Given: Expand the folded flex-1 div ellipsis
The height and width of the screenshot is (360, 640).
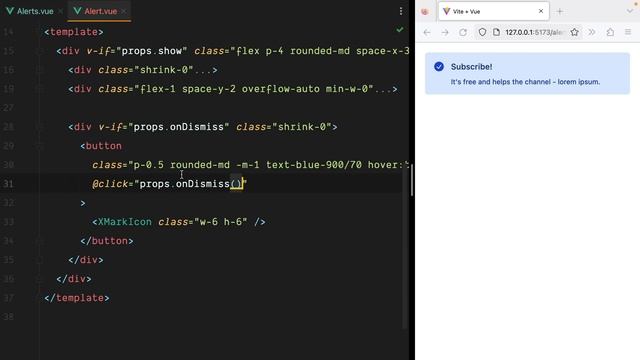Looking at the screenshot, I should [382, 89].
